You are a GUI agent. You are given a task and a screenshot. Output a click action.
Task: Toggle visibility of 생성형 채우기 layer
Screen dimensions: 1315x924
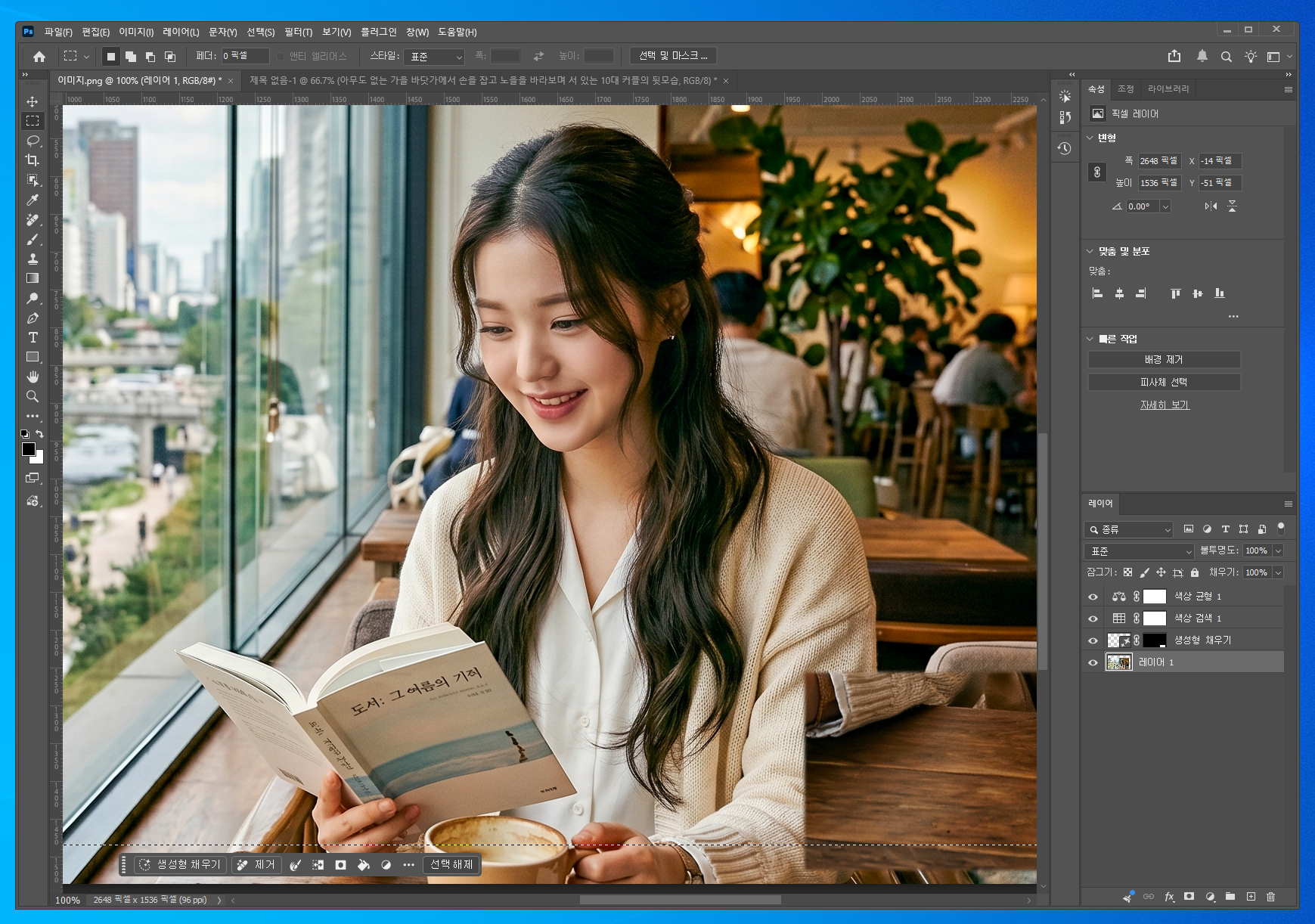pos(1093,640)
